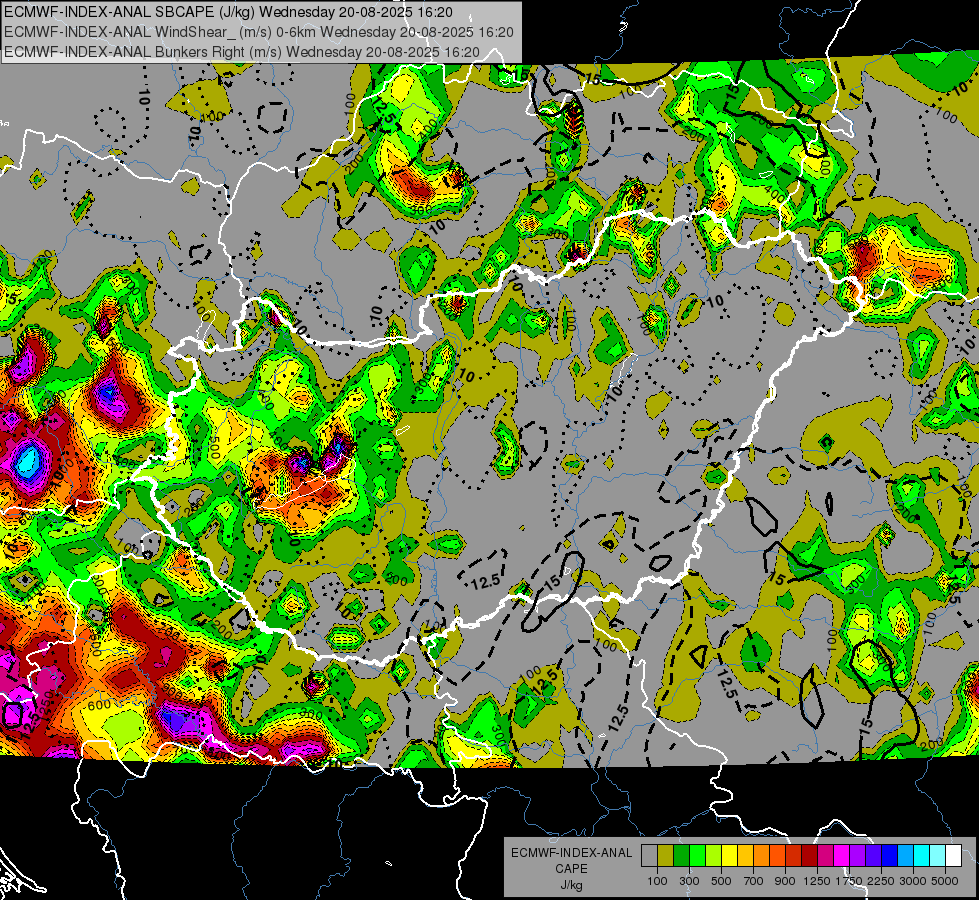
Task: Click the gray swatch at legend start
Action: (x=649, y=856)
